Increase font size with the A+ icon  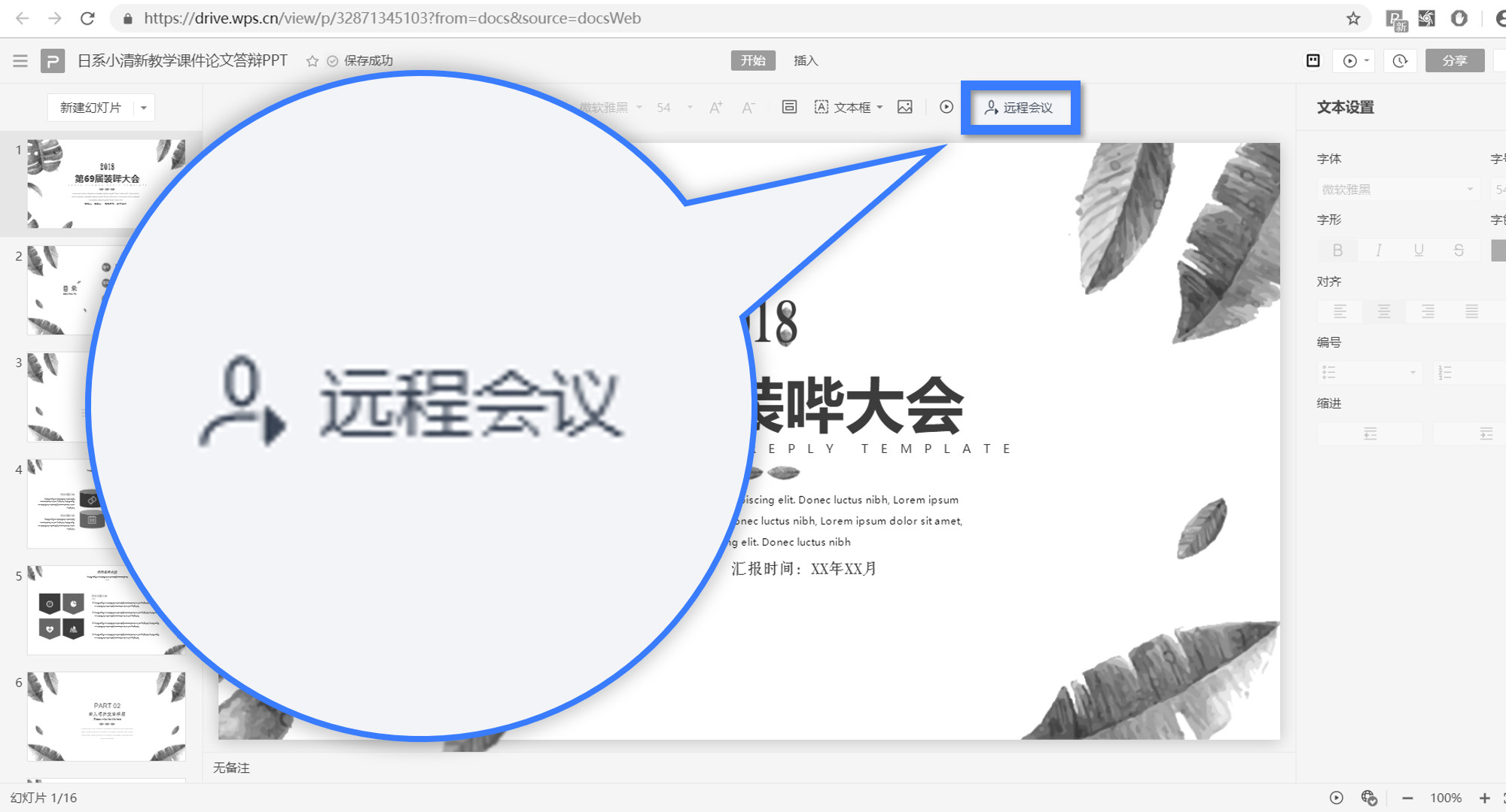click(x=715, y=107)
